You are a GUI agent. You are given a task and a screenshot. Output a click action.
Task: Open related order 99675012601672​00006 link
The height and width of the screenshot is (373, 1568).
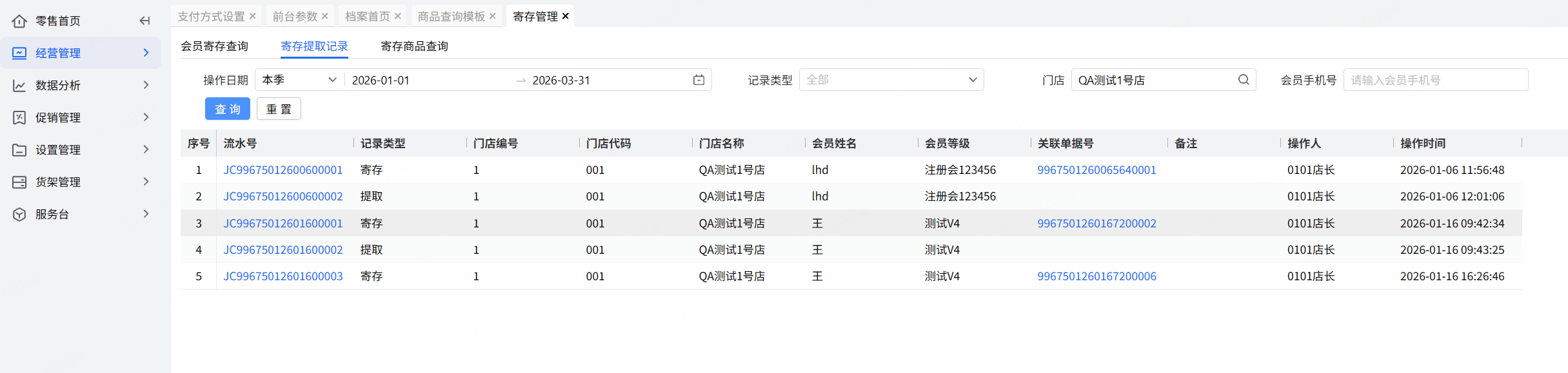pyautogui.click(x=1097, y=276)
